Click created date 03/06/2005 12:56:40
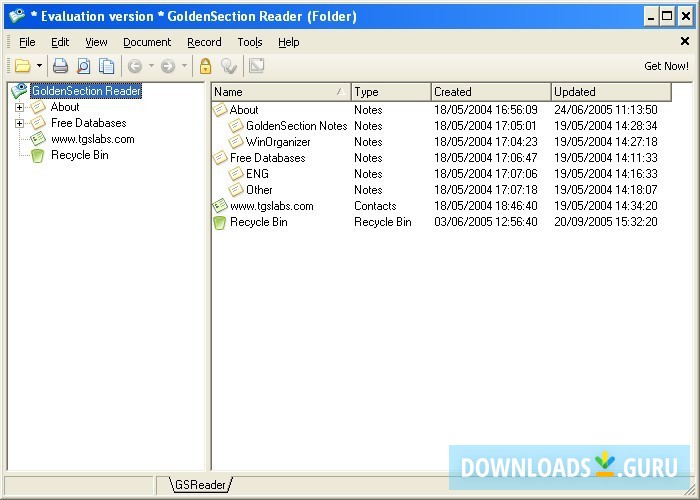The width and height of the screenshot is (700, 500). [x=486, y=222]
